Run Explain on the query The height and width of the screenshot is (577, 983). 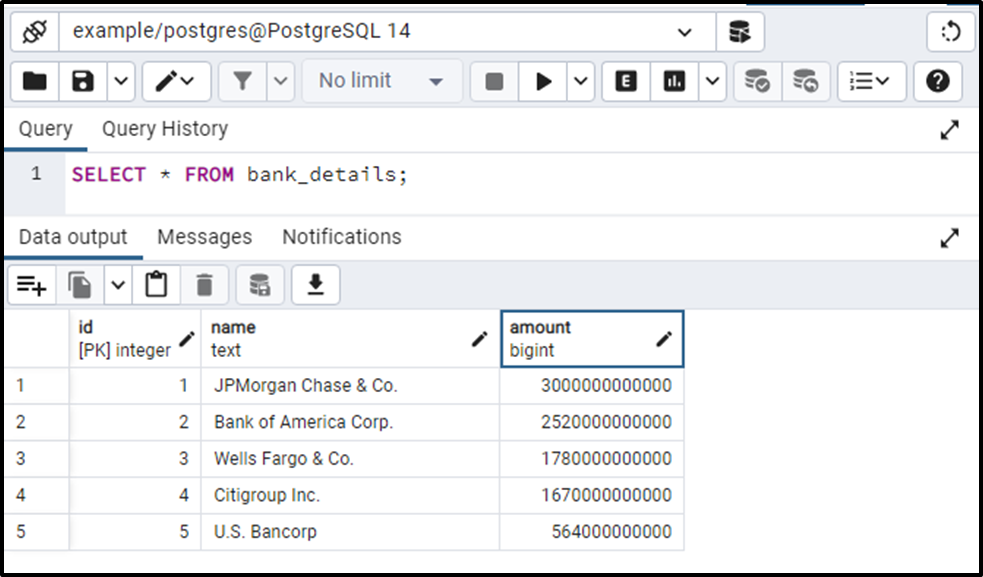point(624,81)
